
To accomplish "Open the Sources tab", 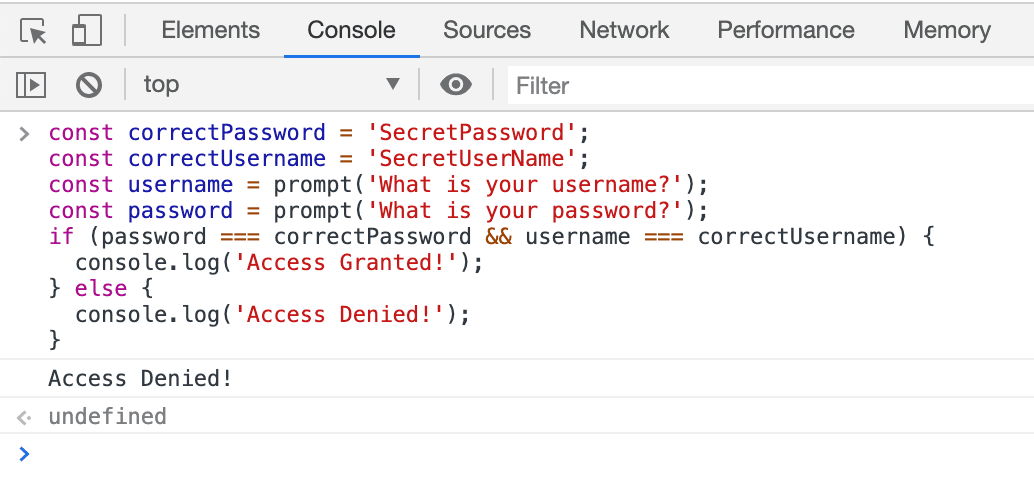I will click(x=487, y=30).
